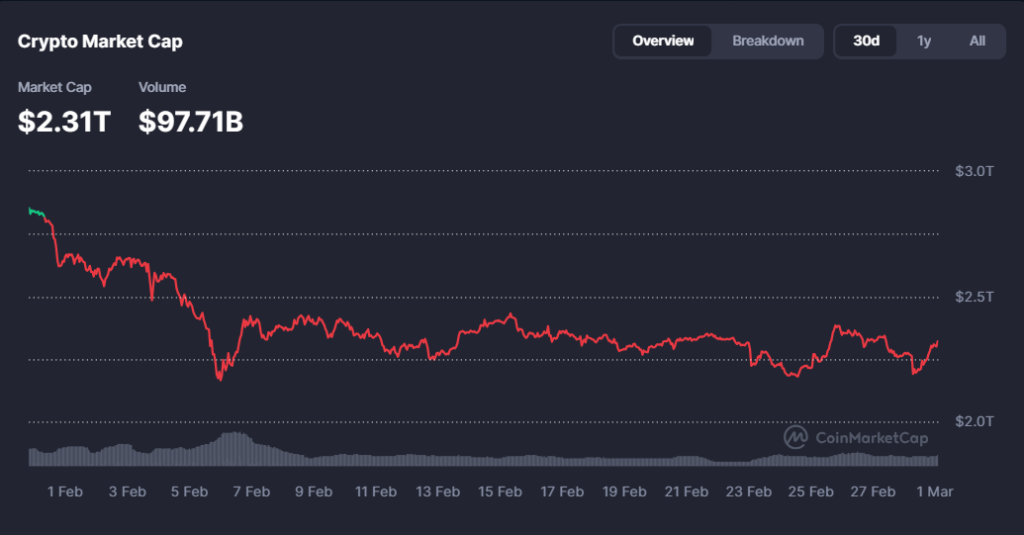Viewport: 1024px width, 535px height.
Task: Click the 1 Feb date label
Action: 64,491
